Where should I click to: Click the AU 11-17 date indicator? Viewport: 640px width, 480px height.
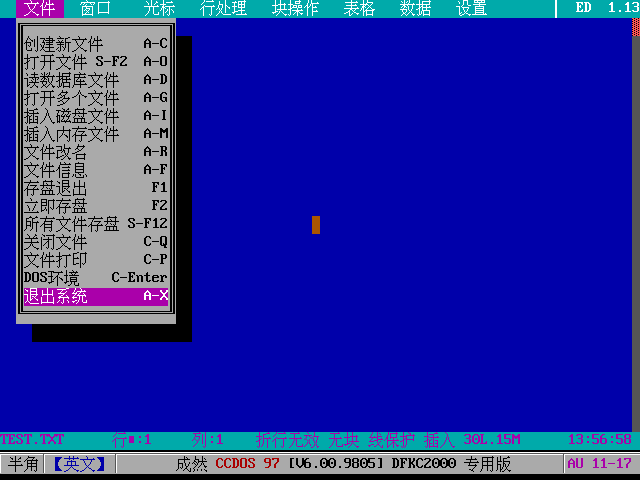600,464
